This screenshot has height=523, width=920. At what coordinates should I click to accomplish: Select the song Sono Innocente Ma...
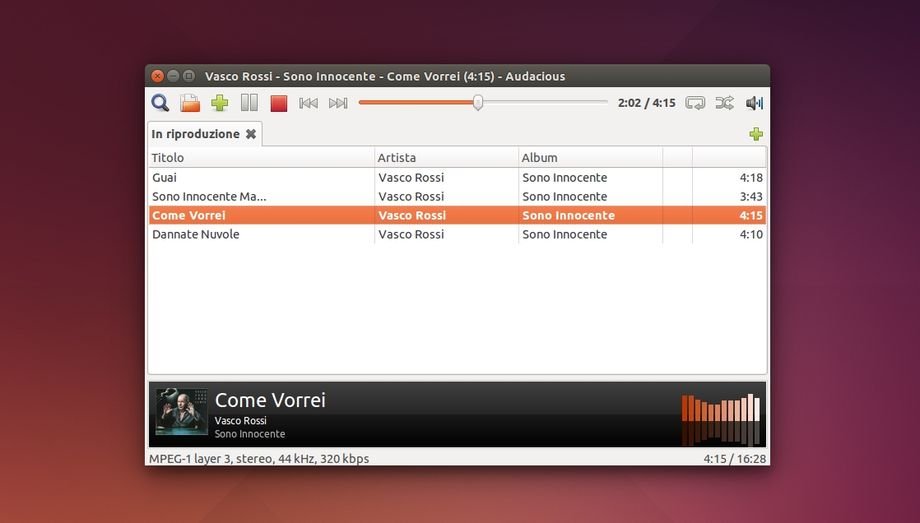[209, 197]
